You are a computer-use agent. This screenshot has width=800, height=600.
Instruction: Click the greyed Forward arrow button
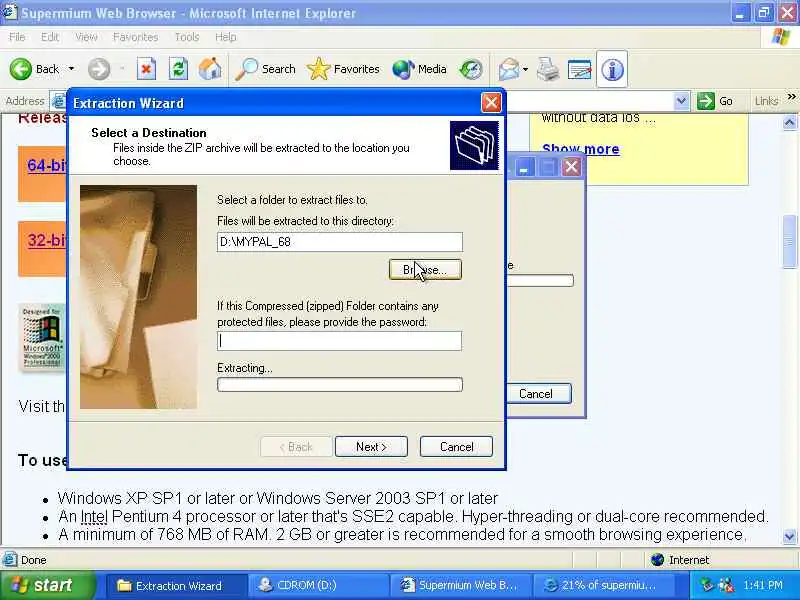click(x=98, y=69)
